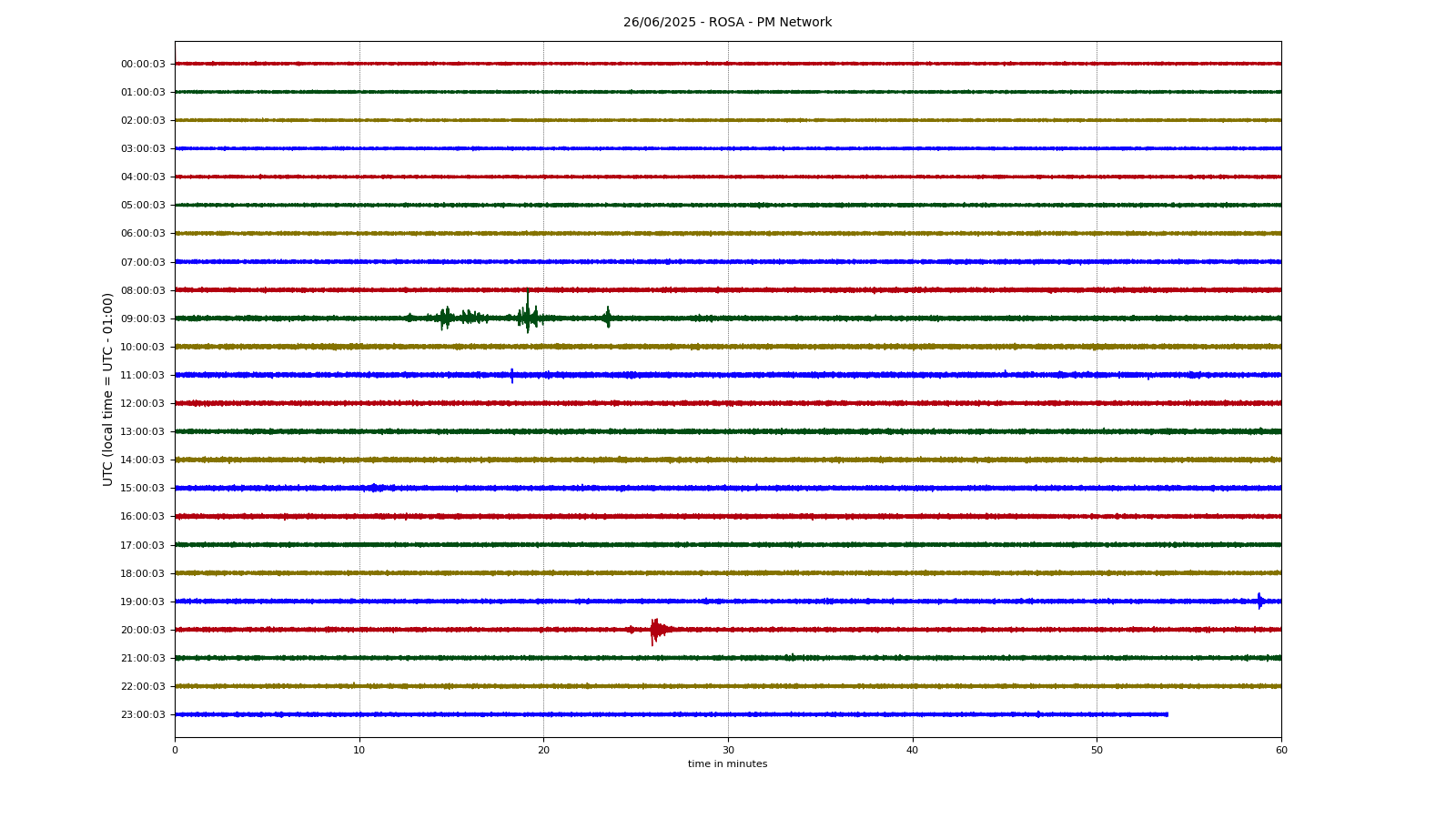Click the 01:00:03 trace label
Viewport: 1456px width, 819px height.
tap(143, 92)
